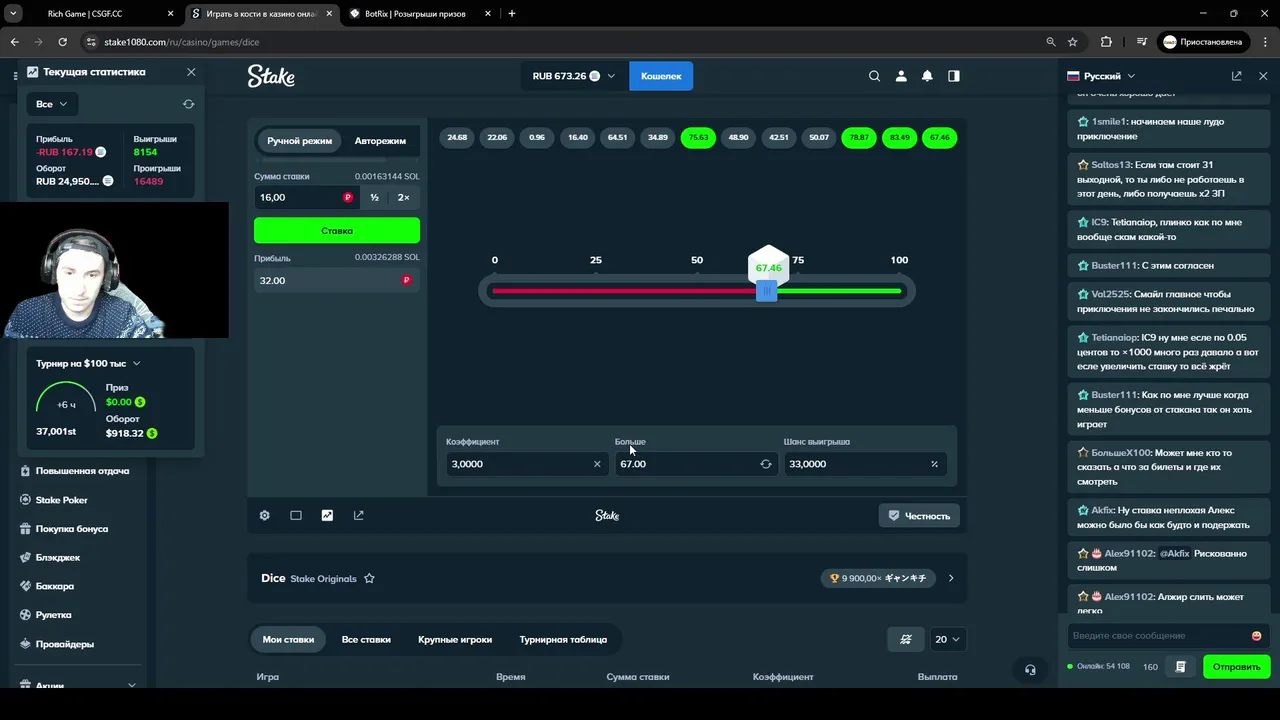The width and height of the screenshot is (1280, 720).
Task: Swap roll over/under in Больше field
Action: (x=766, y=464)
